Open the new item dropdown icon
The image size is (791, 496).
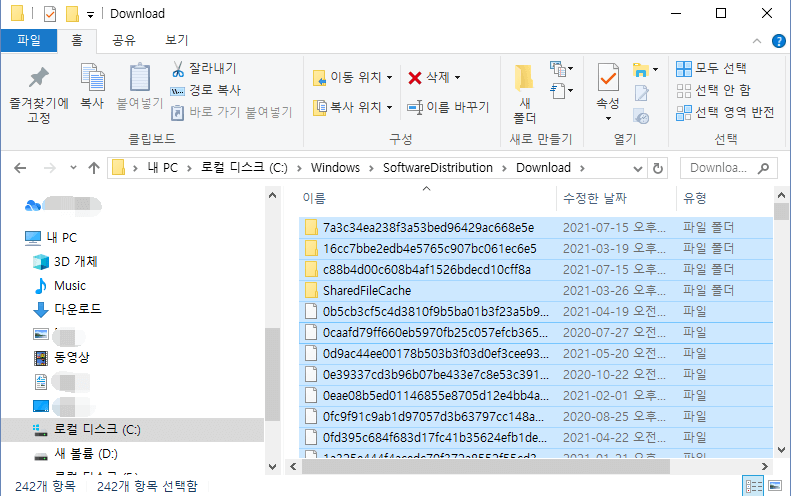[561, 68]
